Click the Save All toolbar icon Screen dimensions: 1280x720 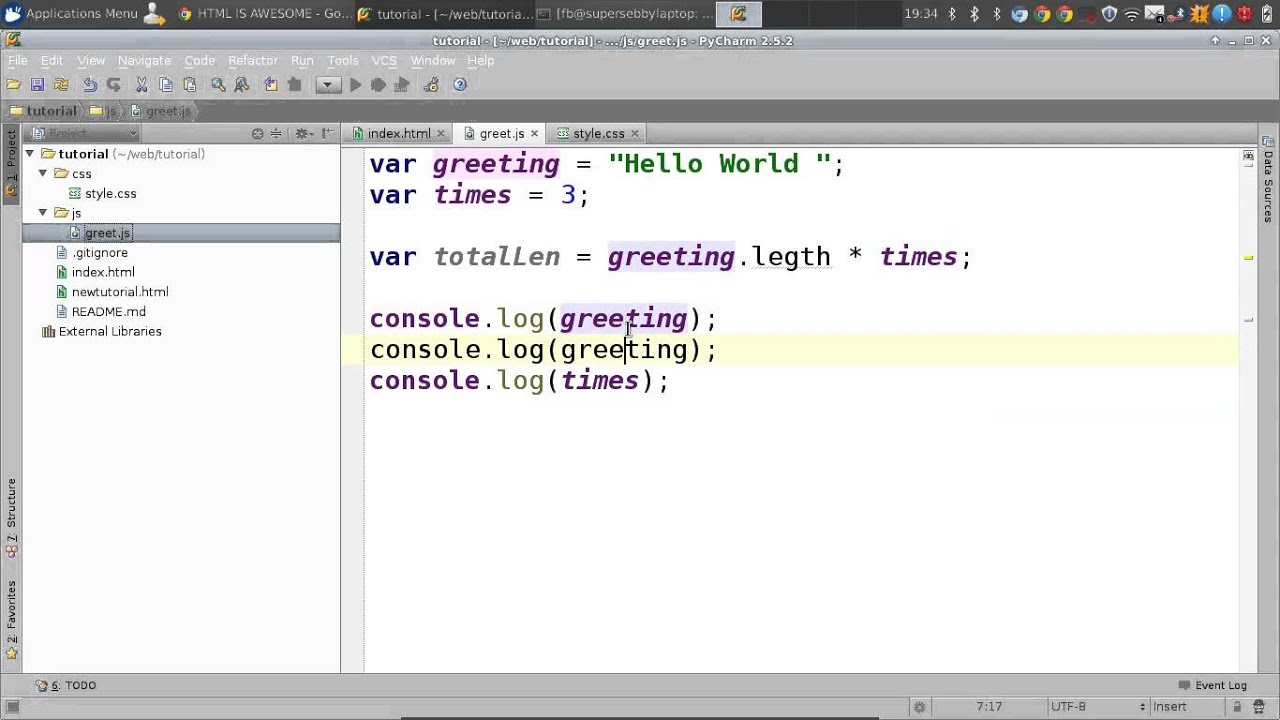37,85
